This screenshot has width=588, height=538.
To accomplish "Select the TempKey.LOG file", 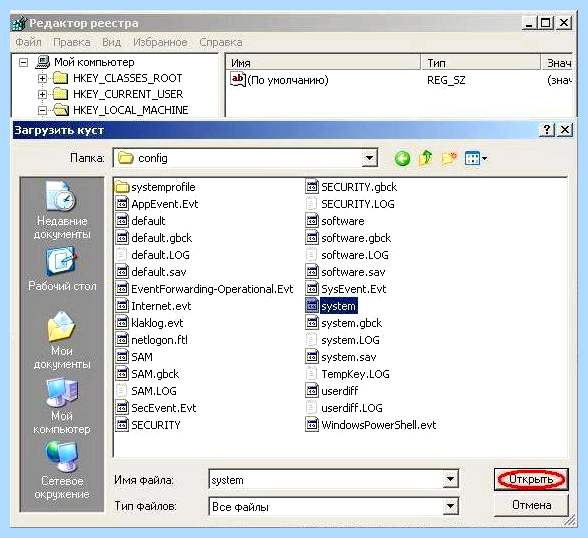I will point(348,374).
